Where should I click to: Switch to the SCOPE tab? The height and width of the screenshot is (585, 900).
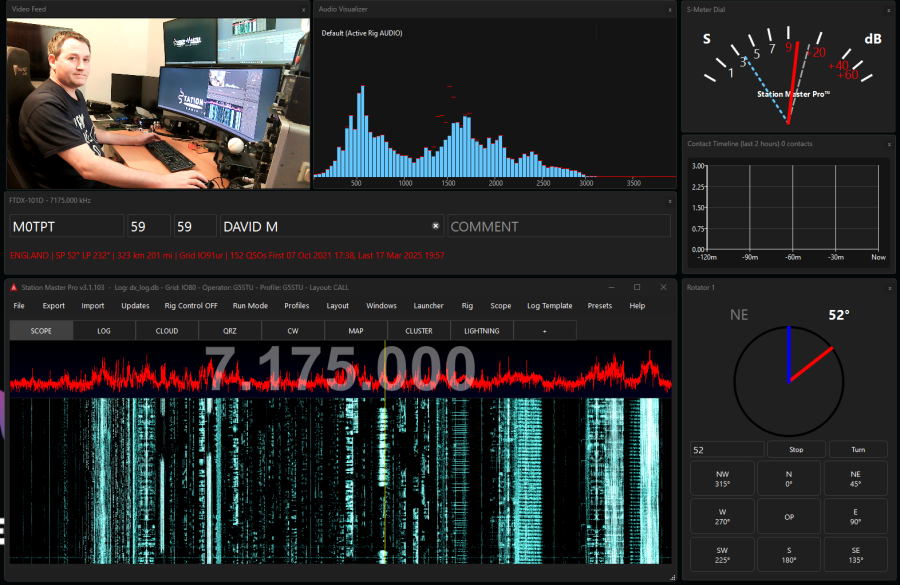pos(41,331)
